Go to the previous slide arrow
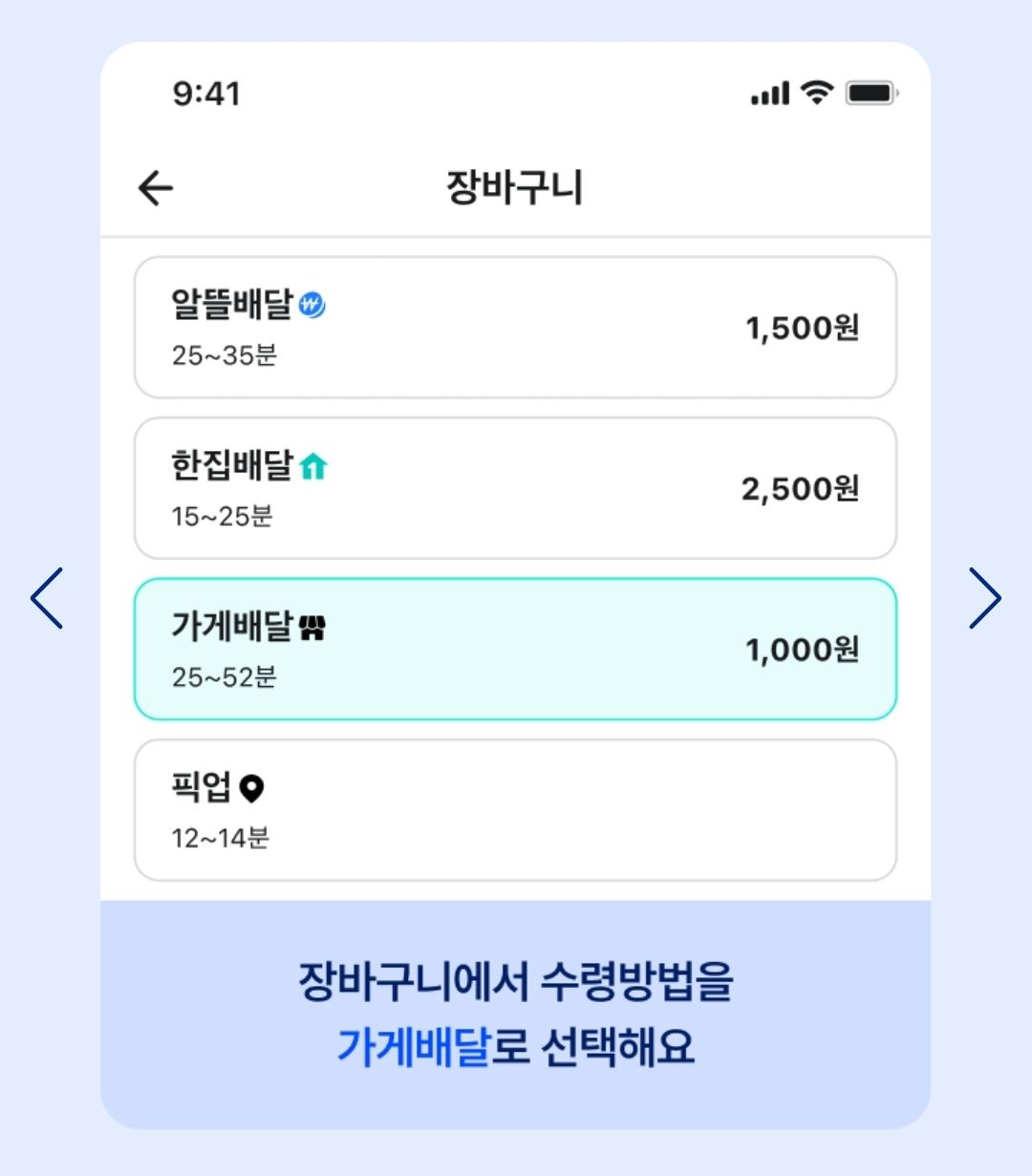The width and height of the screenshot is (1032, 1176). click(47, 598)
